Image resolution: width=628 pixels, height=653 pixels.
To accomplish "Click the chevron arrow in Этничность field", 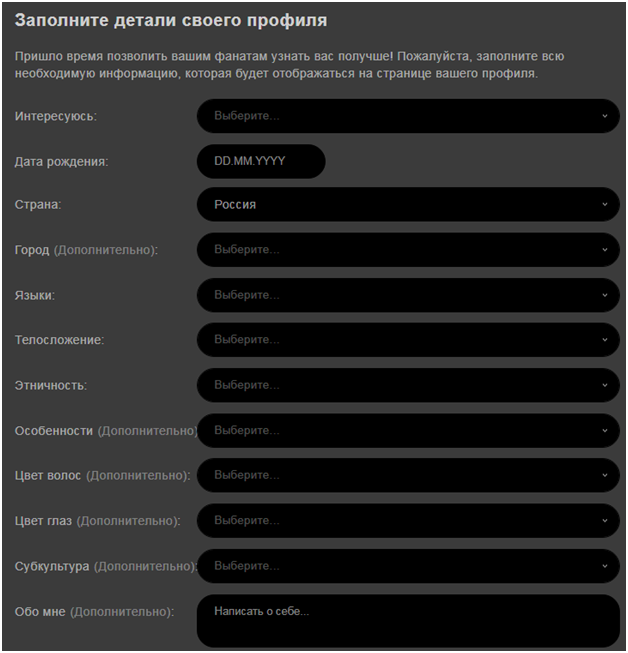I will (605, 385).
